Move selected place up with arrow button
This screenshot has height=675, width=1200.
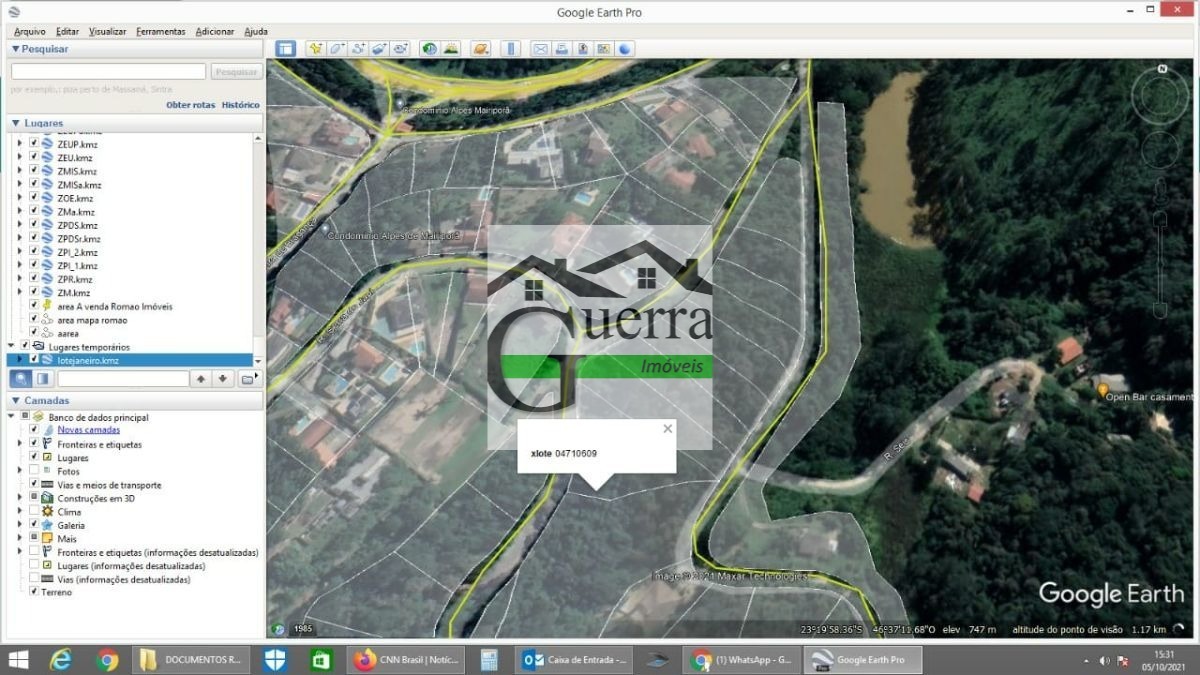coord(201,378)
